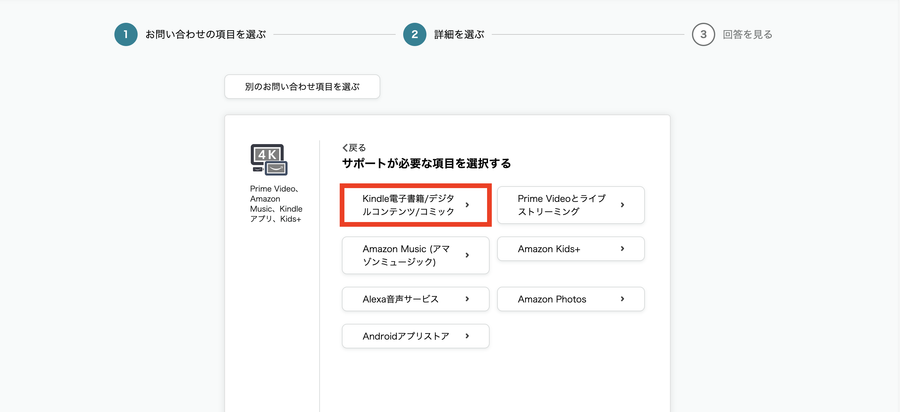Select Androidアプリストア option
Image resolution: width=900 pixels, height=412 pixels.
click(x=416, y=336)
